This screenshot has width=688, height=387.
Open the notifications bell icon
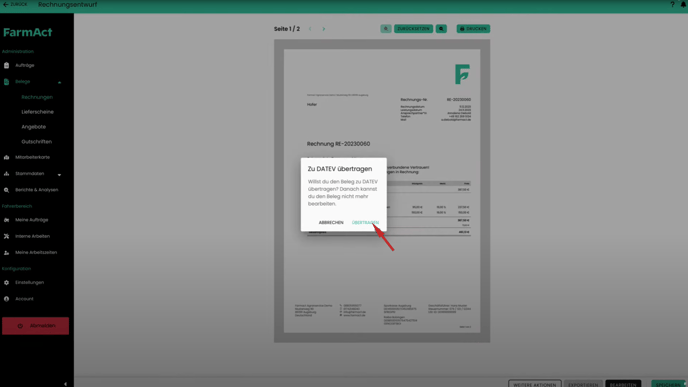(684, 4)
